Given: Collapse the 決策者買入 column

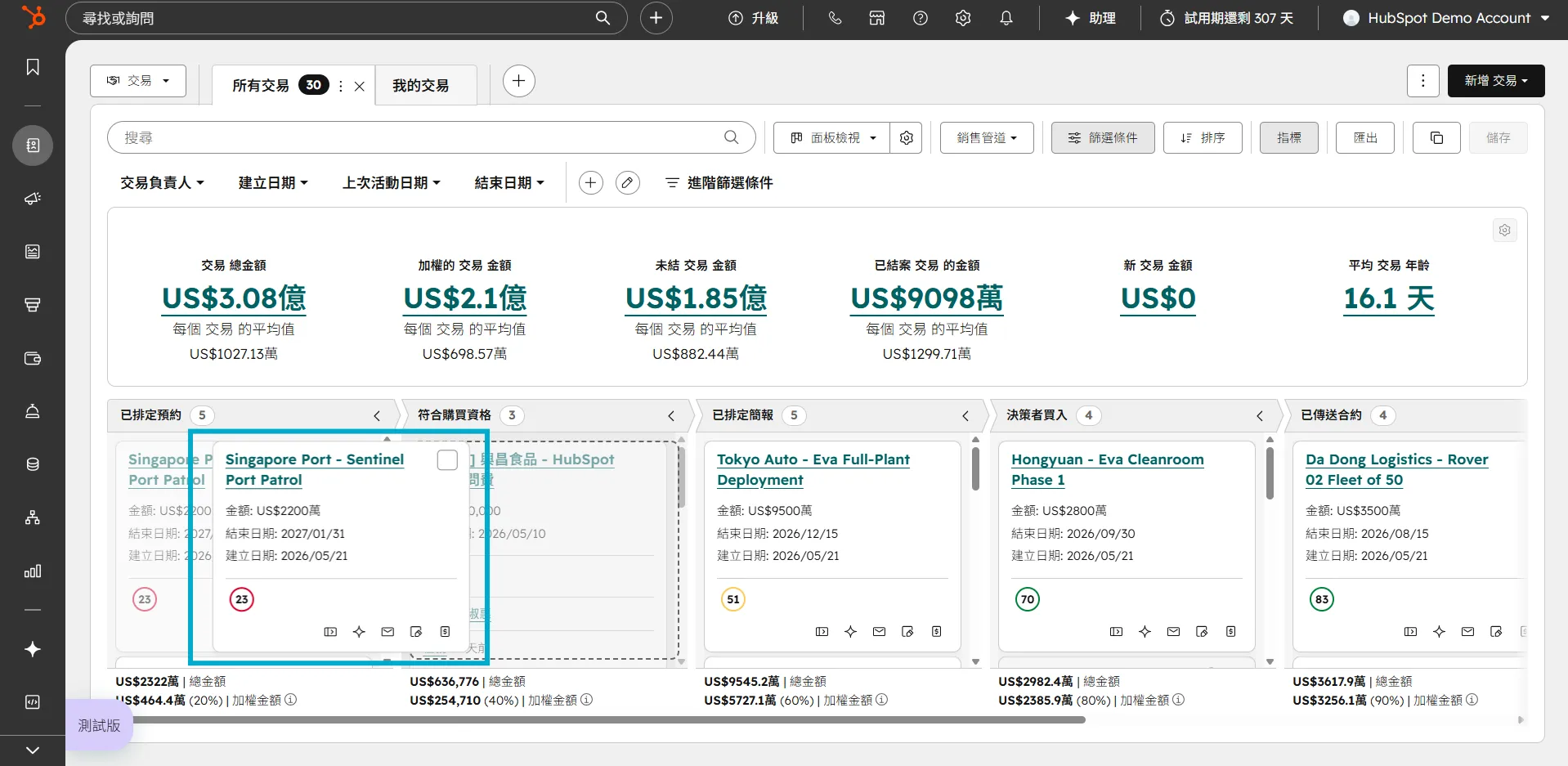Looking at the screenshot, I should [1260, 416].
